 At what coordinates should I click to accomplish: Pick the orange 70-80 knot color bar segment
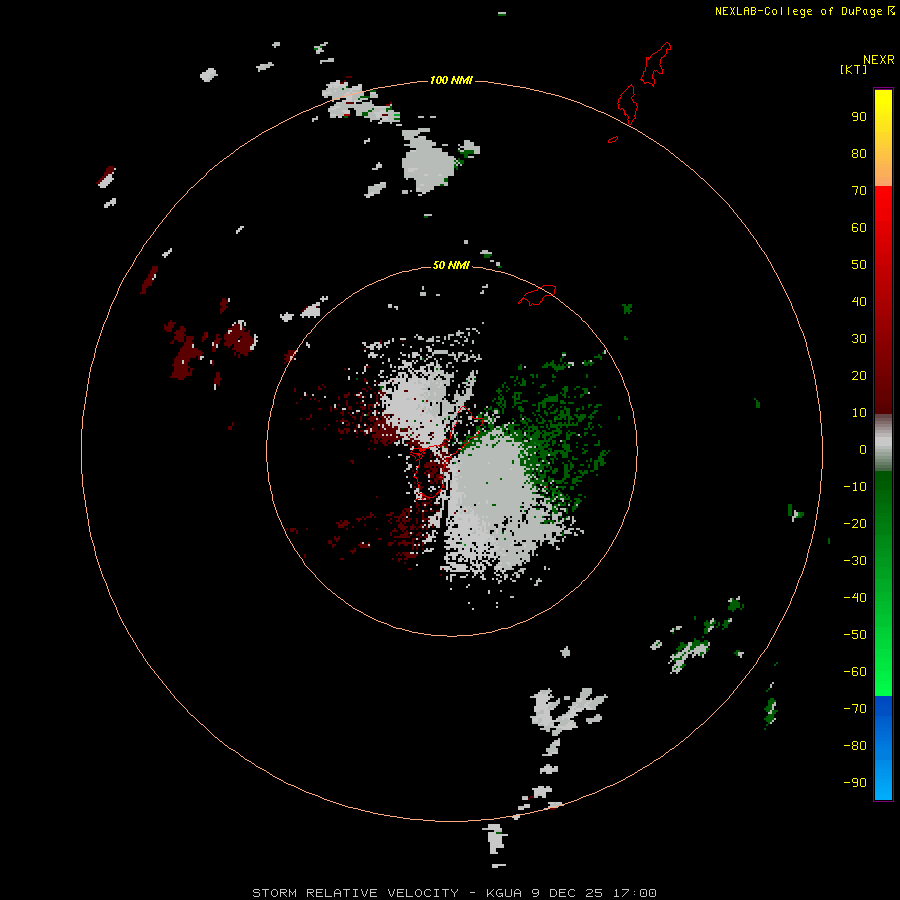click(x=883, y=172)
